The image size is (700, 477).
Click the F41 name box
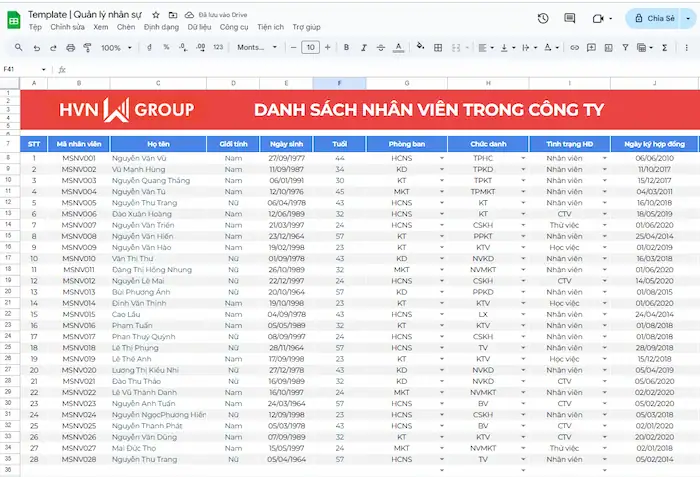pyautogui.click(x=24, y=69)
